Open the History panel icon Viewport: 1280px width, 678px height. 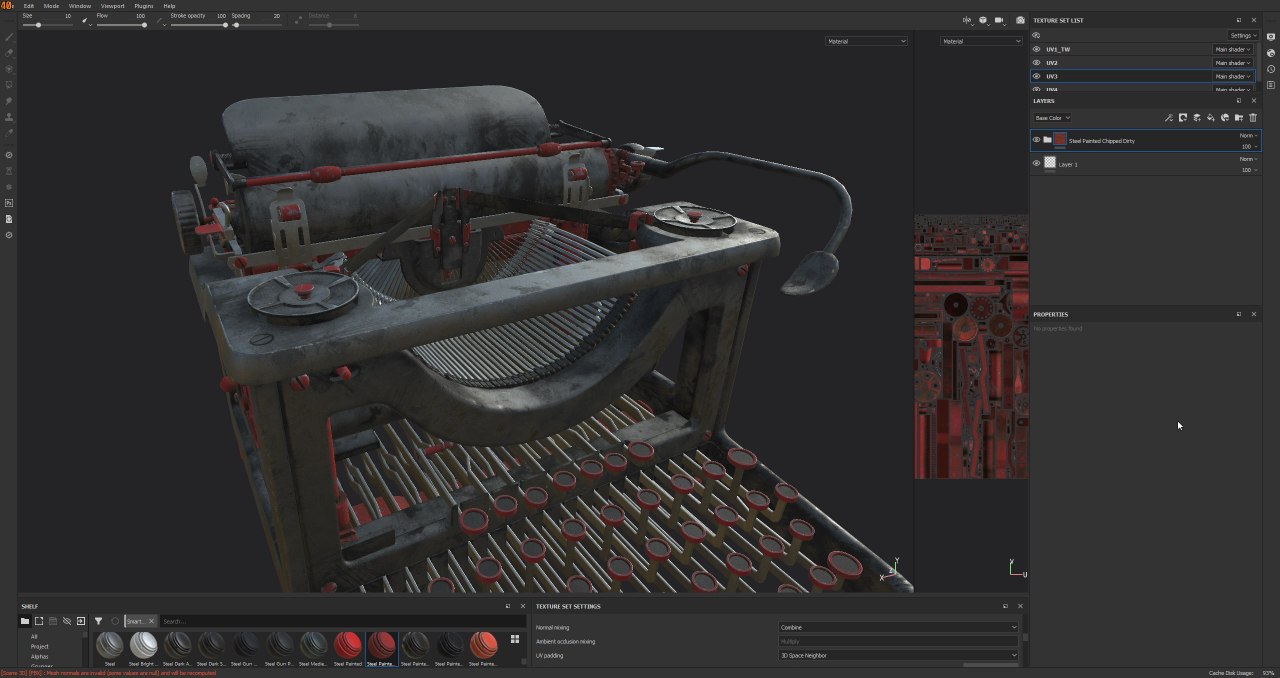coord(1270,69)
